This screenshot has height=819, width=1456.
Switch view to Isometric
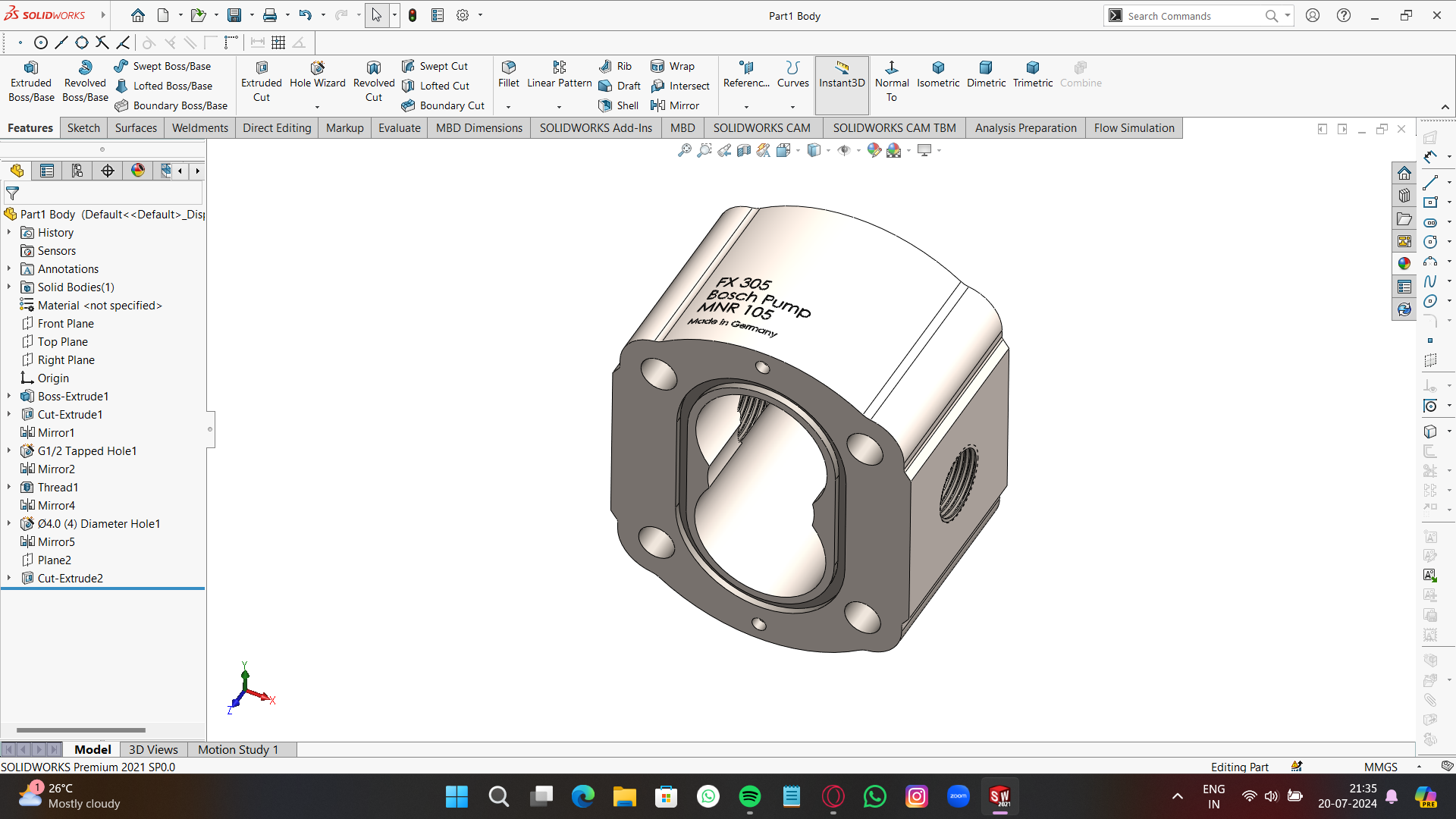pos(938,76)
